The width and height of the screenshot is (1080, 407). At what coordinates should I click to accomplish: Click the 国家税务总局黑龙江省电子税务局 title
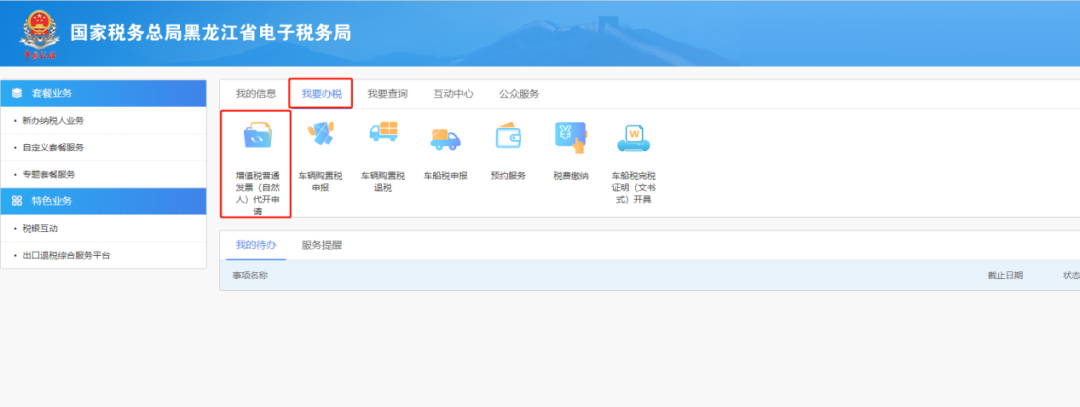[211, 32]
